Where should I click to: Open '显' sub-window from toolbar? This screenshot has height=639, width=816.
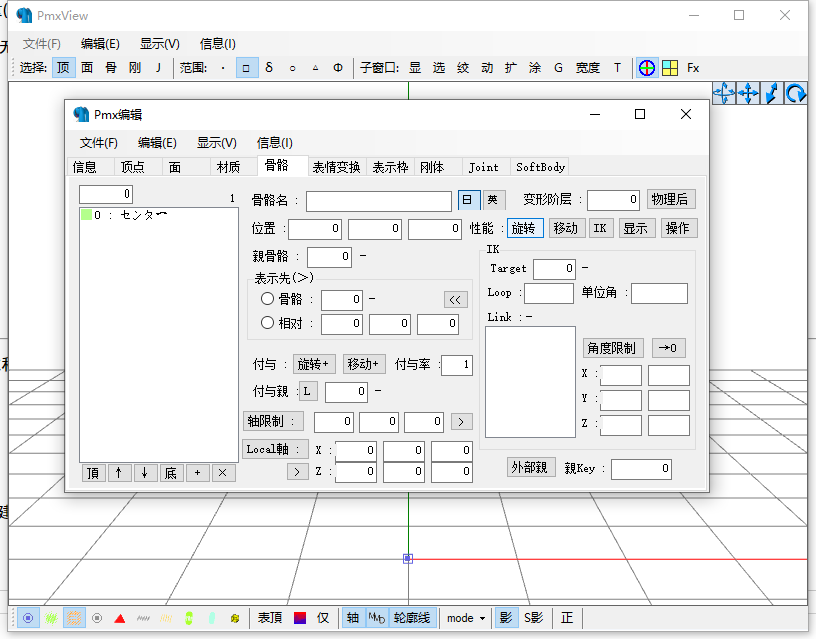(x=415, y=68)
